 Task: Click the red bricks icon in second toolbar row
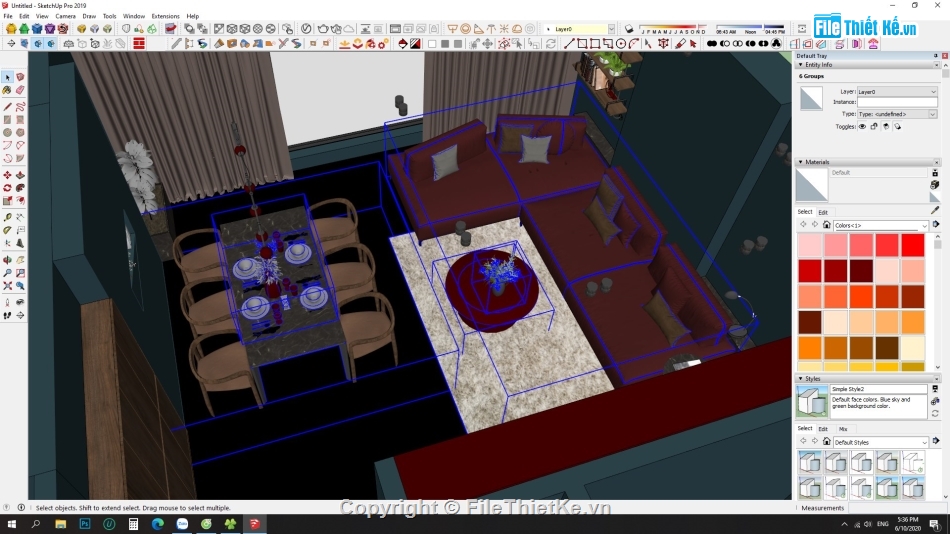(139, 44)
